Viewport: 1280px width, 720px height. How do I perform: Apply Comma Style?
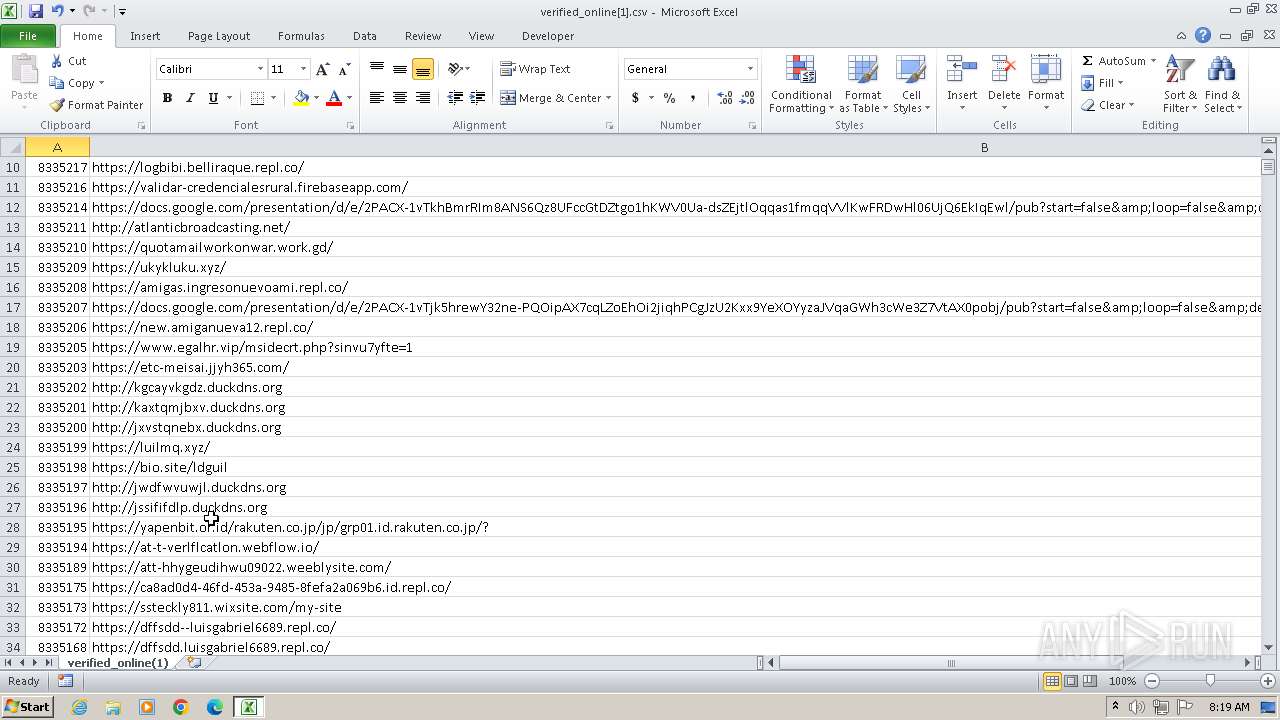pyautogui.click(x=692, y=98)
